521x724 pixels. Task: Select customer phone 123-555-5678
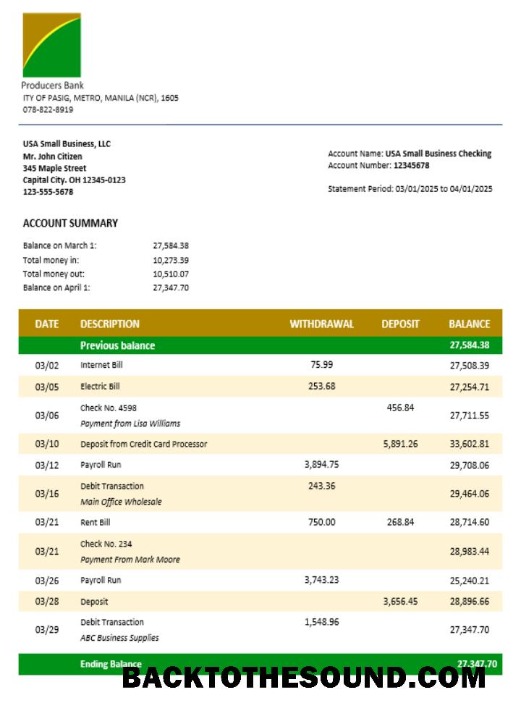click(48, 192)
